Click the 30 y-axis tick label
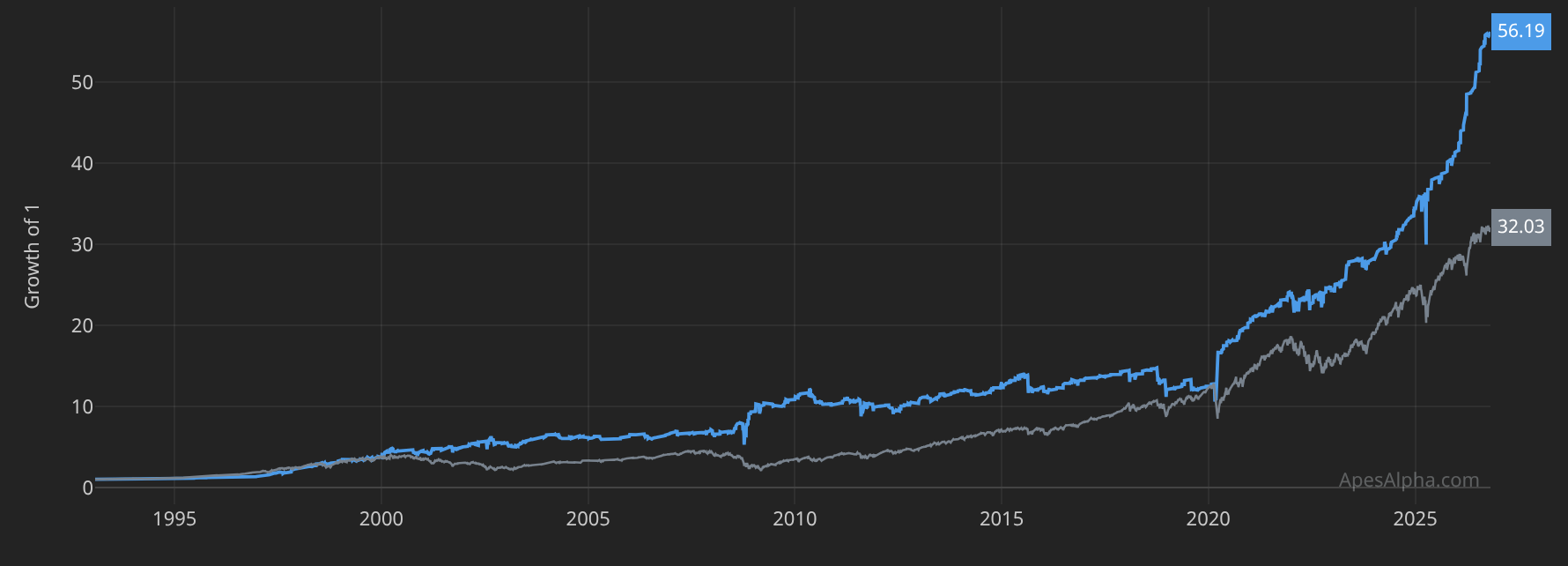 [82, 245]
